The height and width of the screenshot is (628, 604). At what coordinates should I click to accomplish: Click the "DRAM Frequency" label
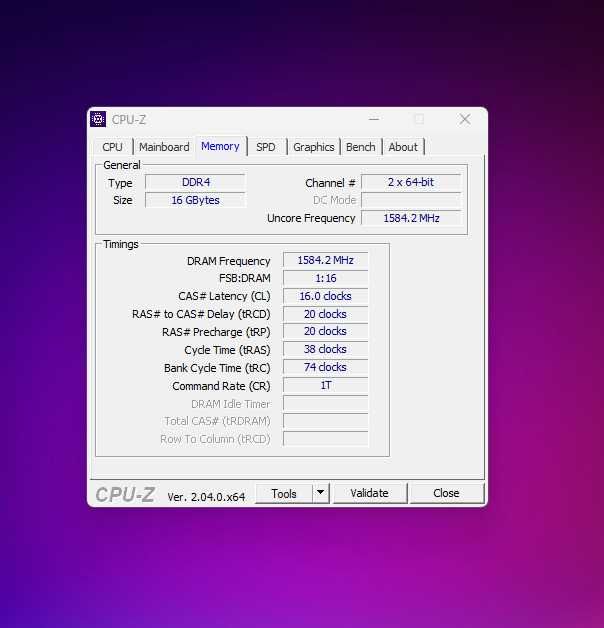click(x=228, y=261)
